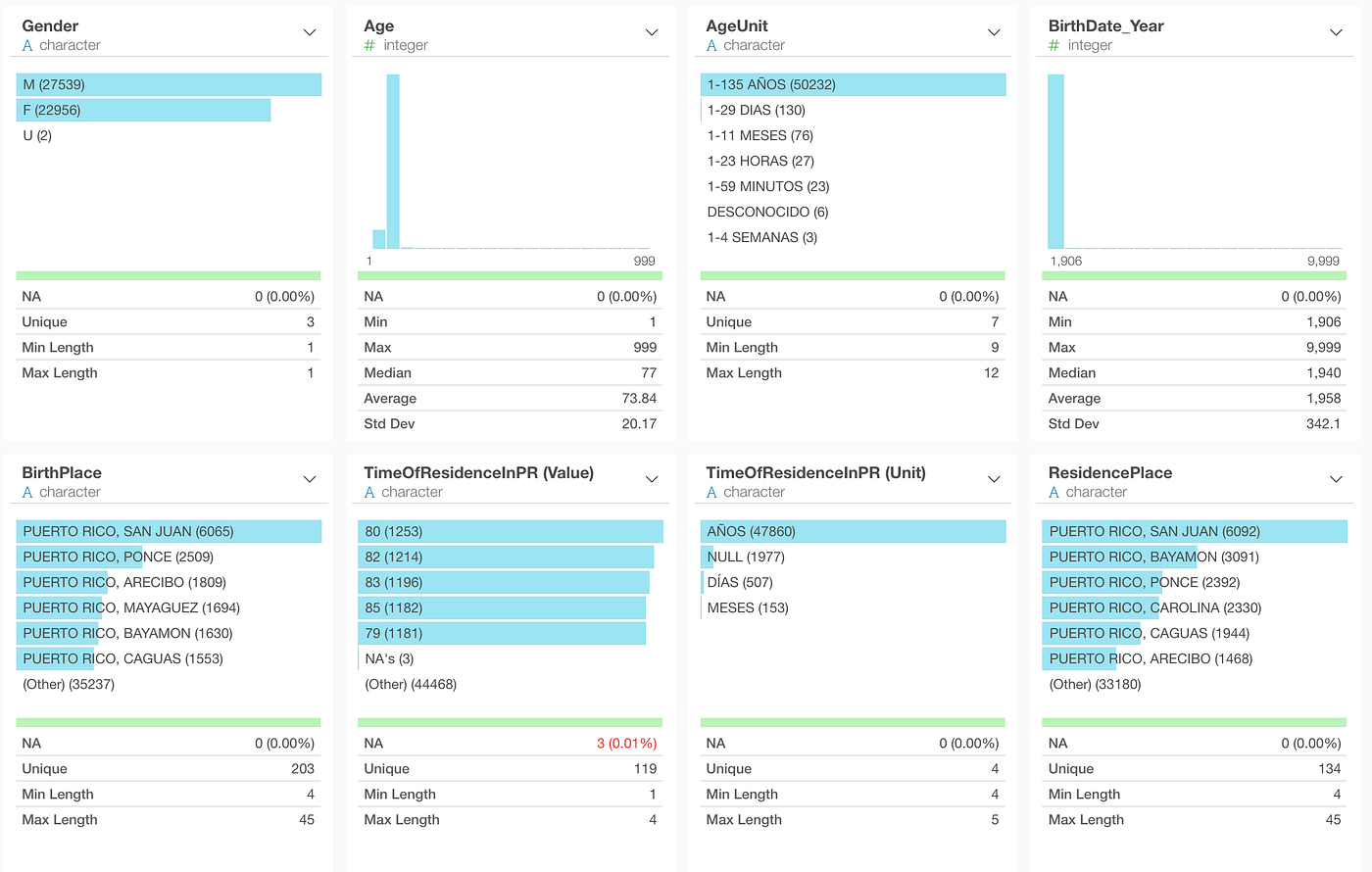Expand the TimeOfResidenceInPR (Value) chevron
The image size is (1372, 872).
pyautogui.click(x=652, y=478)
